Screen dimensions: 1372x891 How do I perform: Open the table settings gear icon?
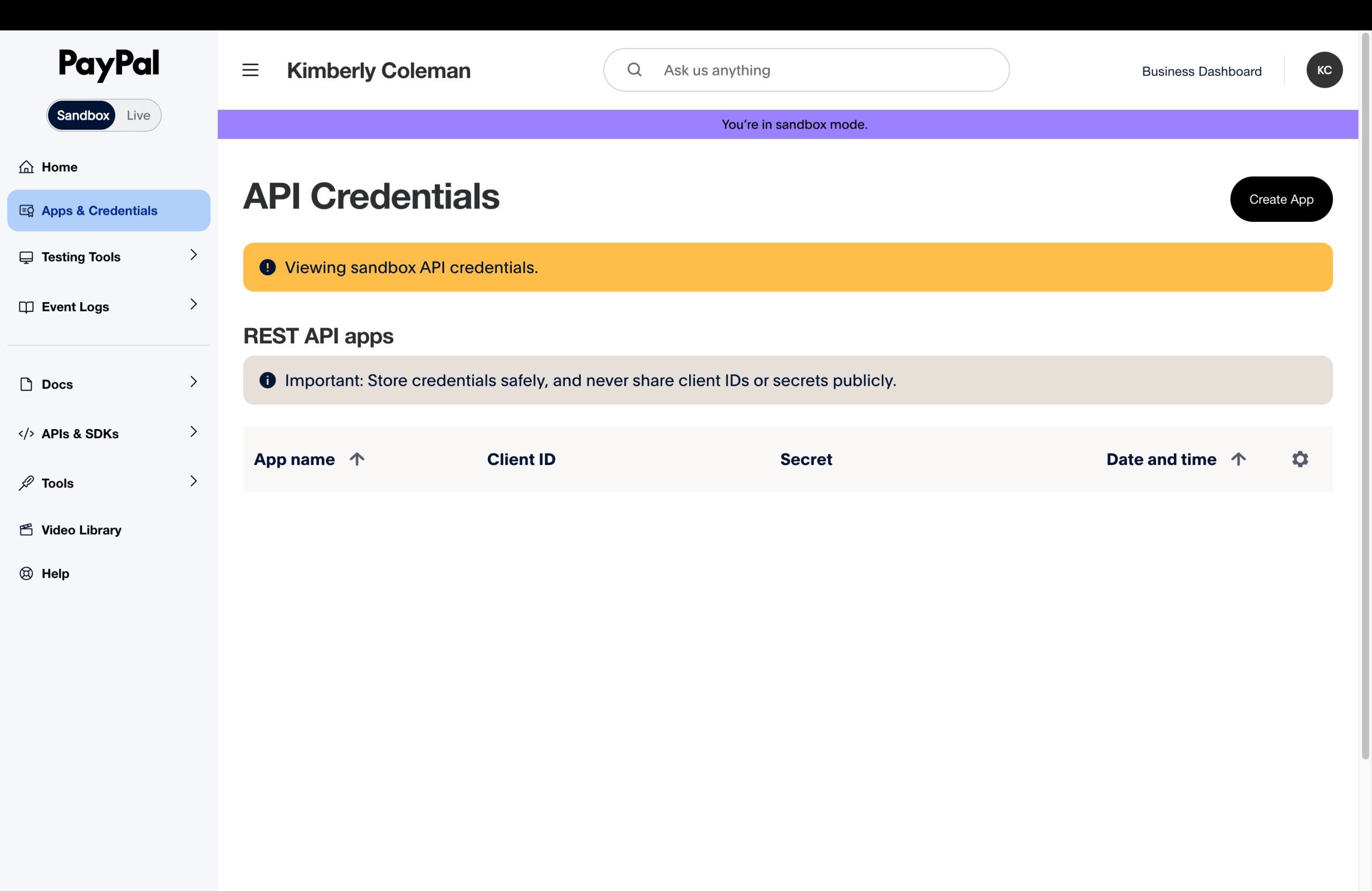(1300, 459)
